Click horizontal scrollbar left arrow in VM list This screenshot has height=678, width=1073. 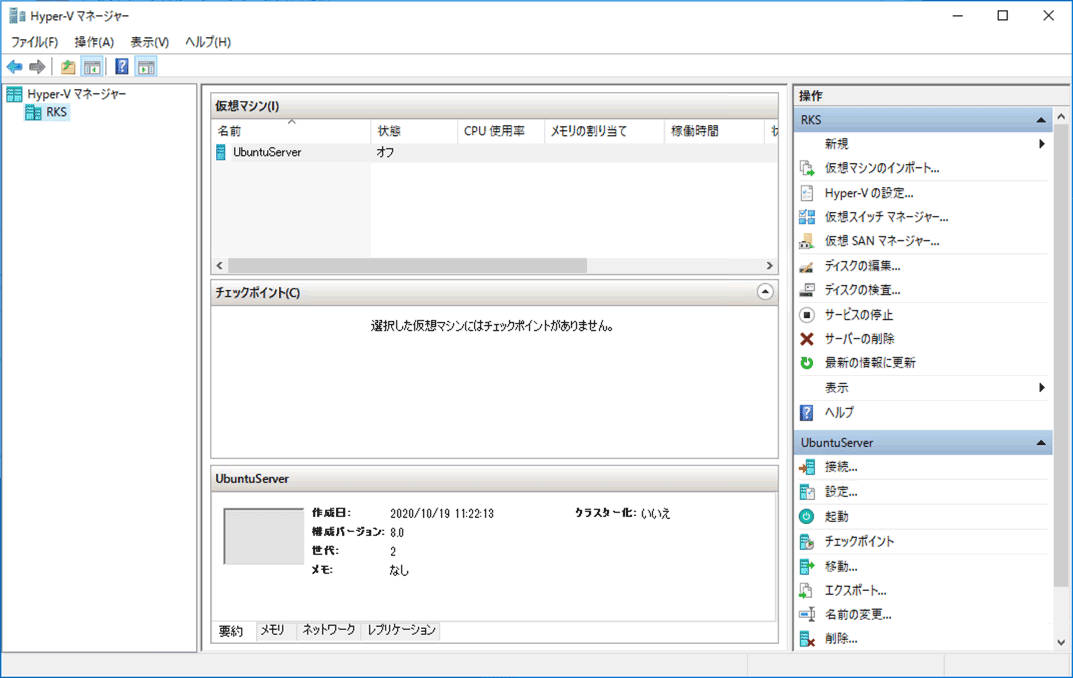click(220, 265)
